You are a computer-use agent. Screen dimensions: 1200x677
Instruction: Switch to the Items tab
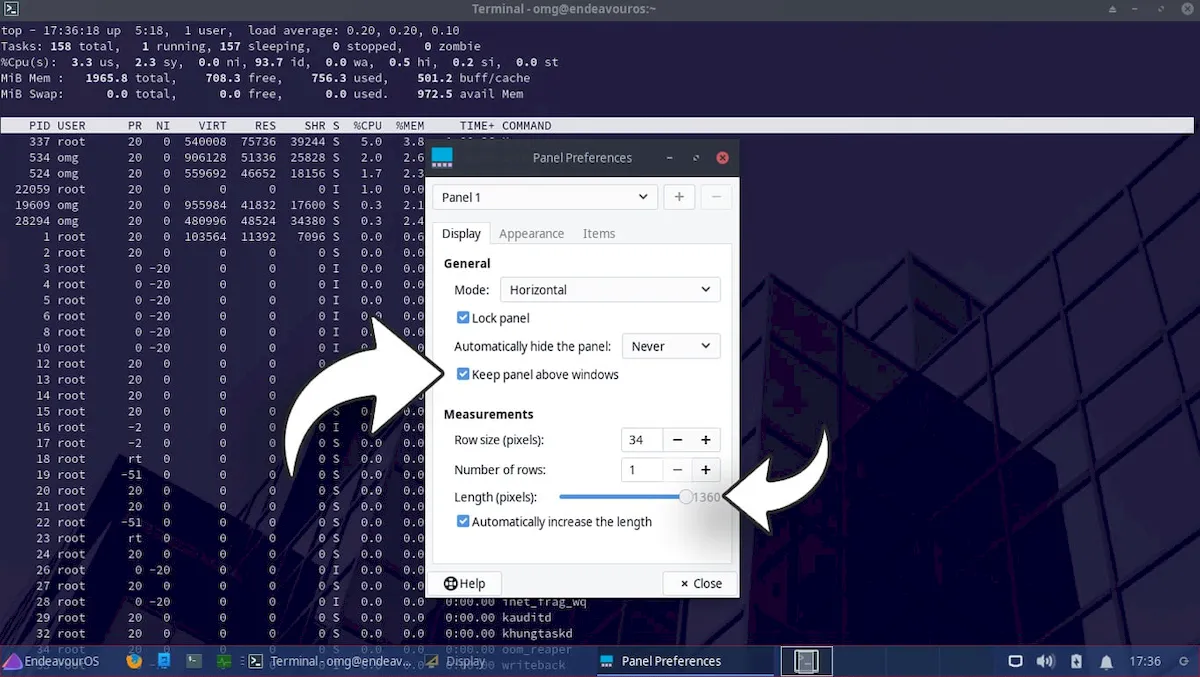tap(599, 233)
